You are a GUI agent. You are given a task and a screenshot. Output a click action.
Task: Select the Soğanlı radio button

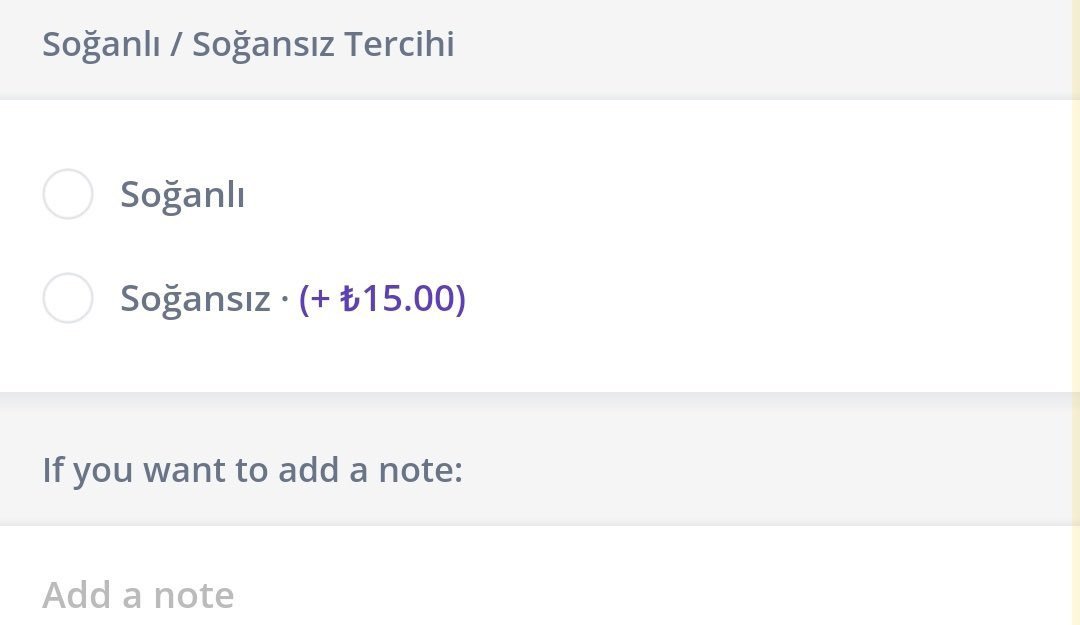[x=68, y=194]
